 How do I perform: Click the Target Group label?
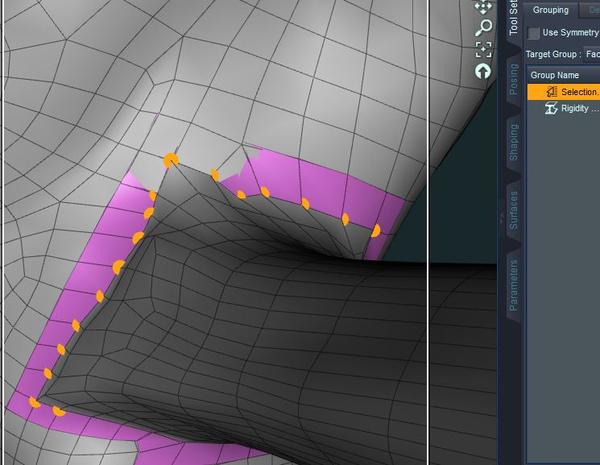pyautogui.click(x=553, y=54)
